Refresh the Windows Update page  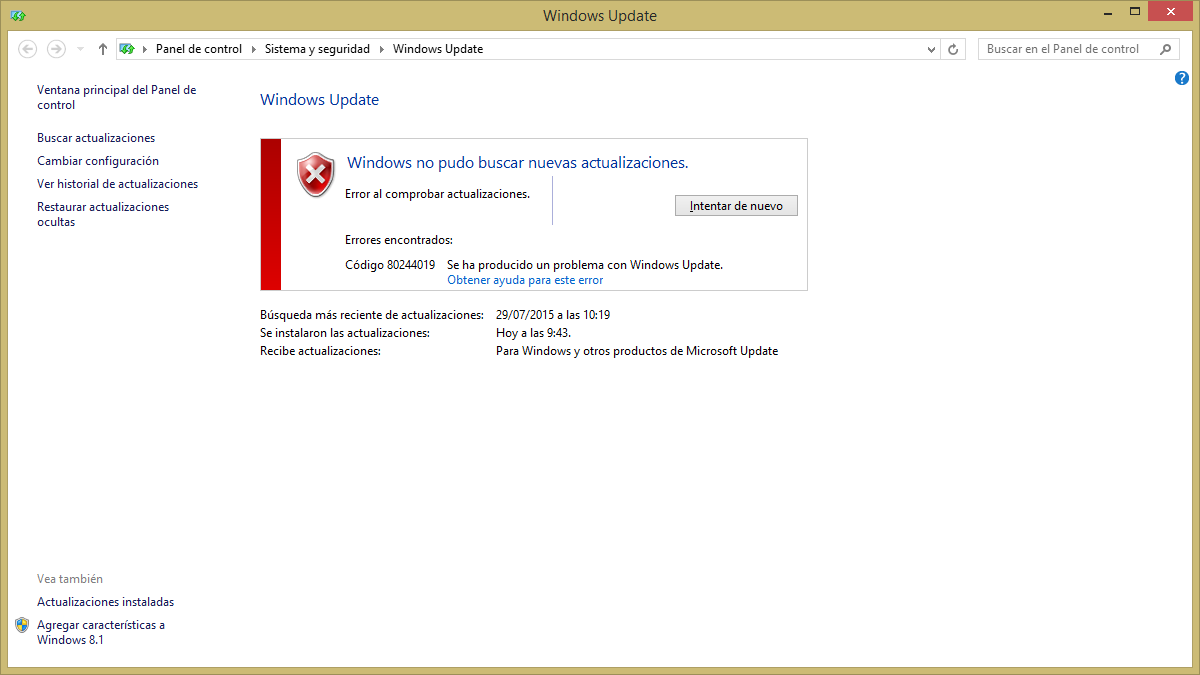coord(954,49)
